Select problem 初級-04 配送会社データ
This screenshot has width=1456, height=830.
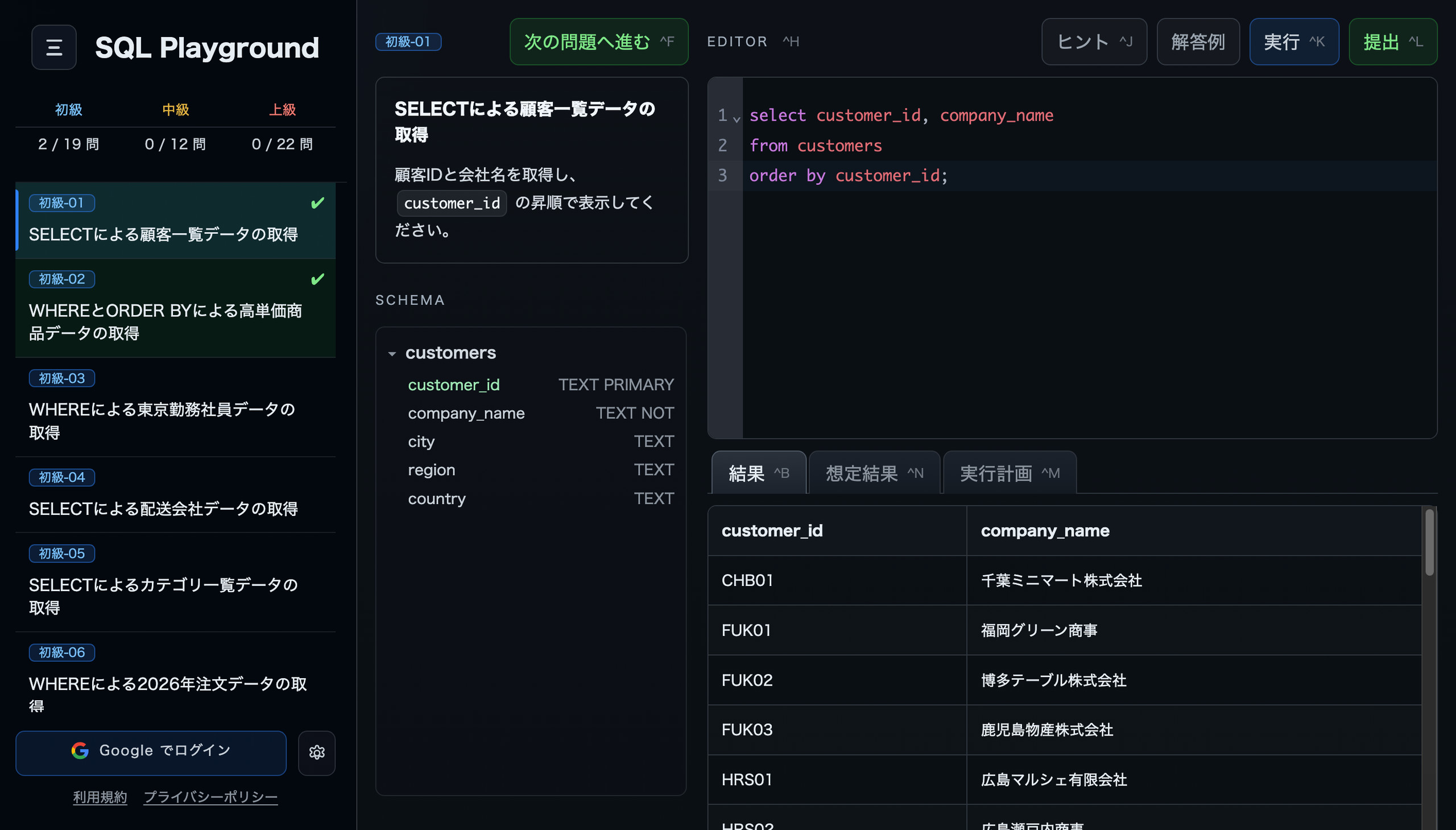tap(176, 495)
